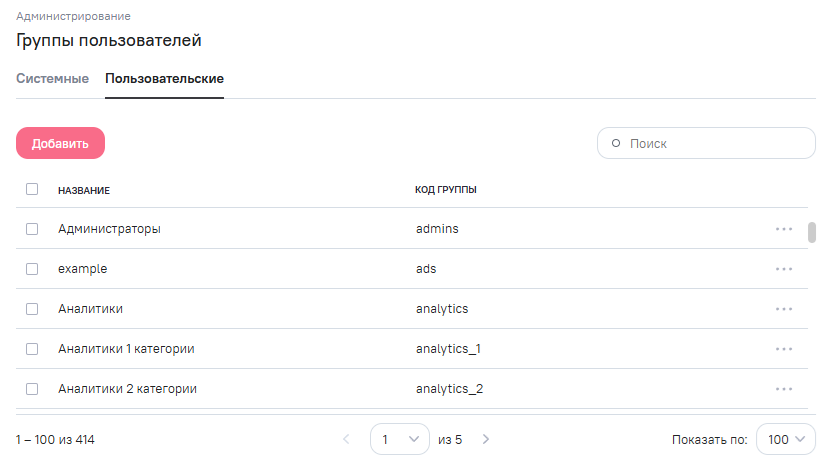Click the search magnifier icon

pos(616,143)
